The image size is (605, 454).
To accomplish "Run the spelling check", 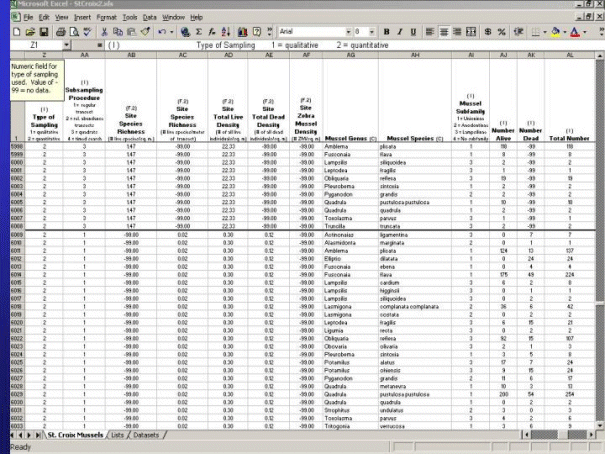I will coord(88,32).
